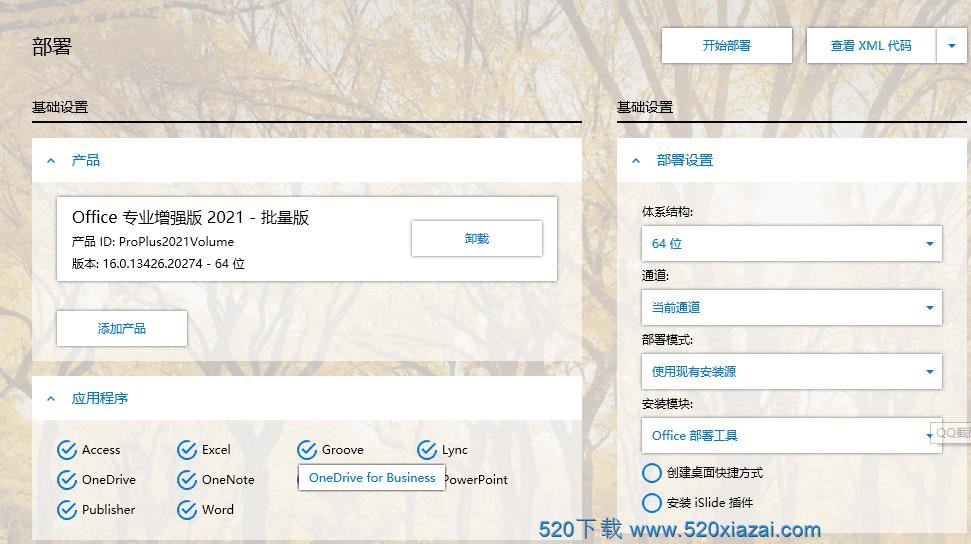Uncheck the Lync application
Viewport: 971px width, 544px height.
point(427,450)
